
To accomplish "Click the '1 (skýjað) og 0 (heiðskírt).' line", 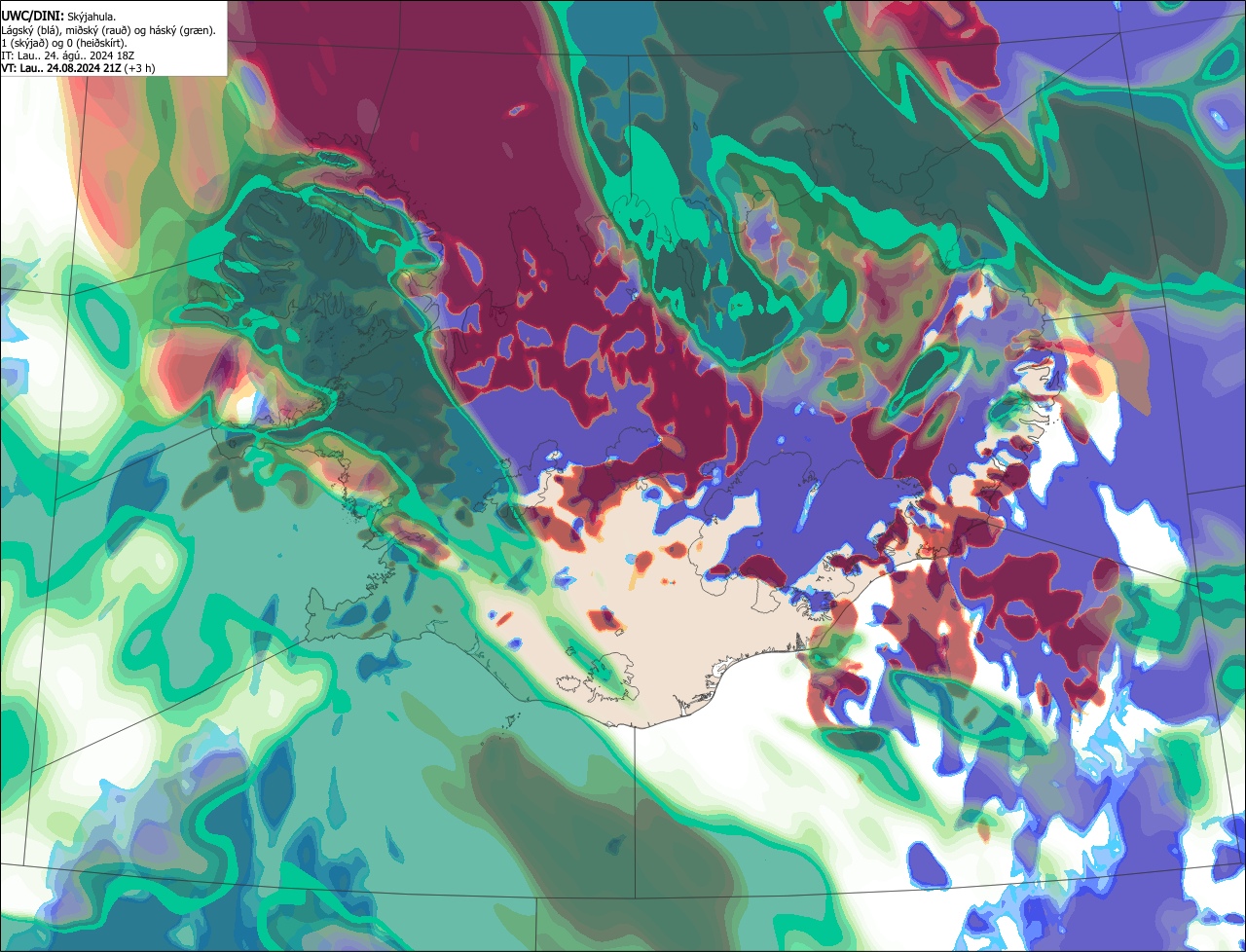I will (x=63, y=43).
